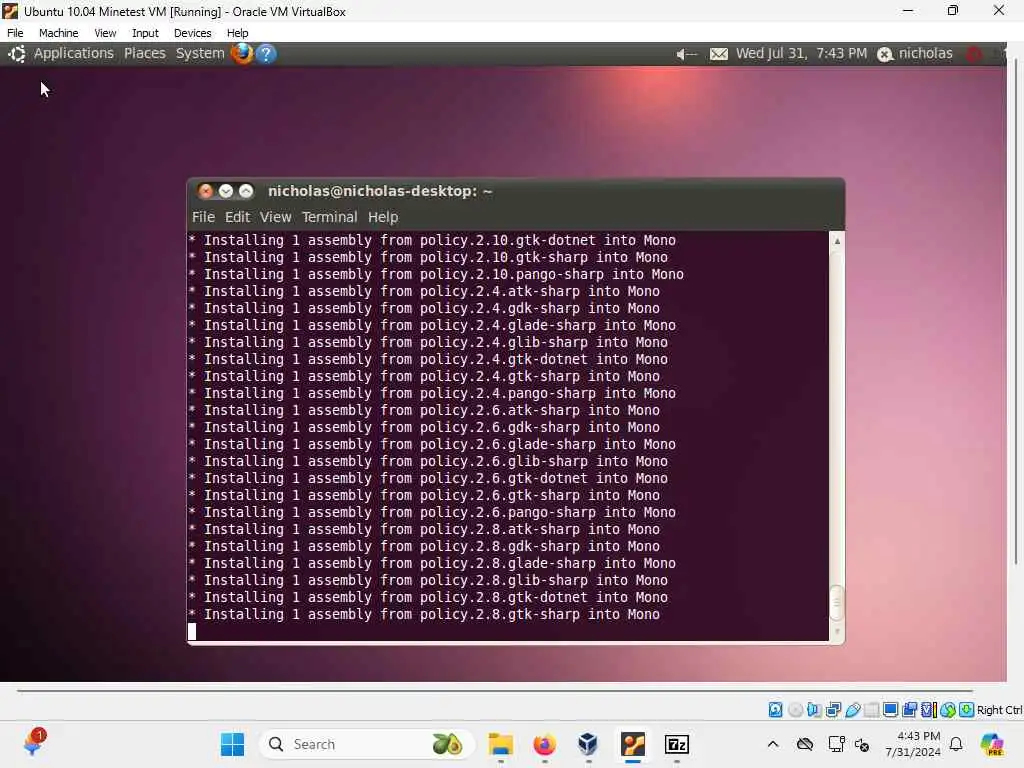
Task: Open the VirtualBox Help menu
Action: click(x=238, y=33)
